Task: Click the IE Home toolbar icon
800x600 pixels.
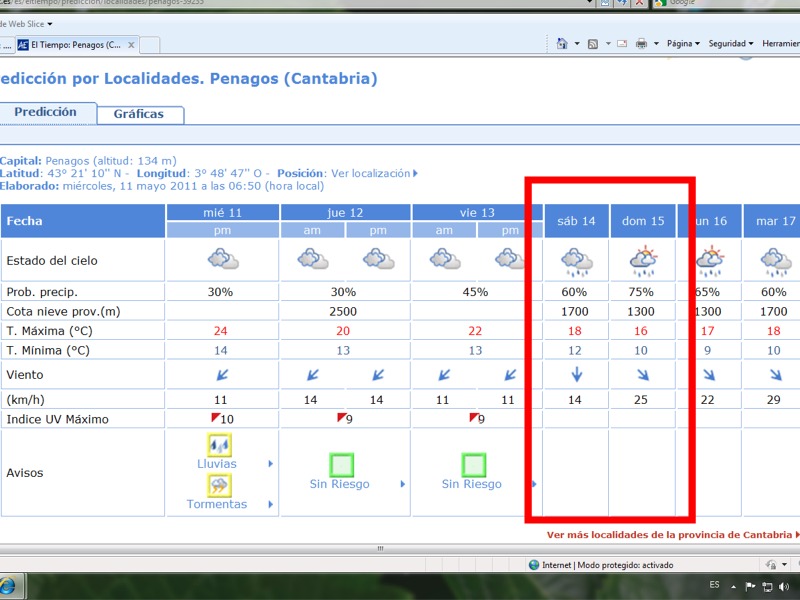Action: (563, 44)
